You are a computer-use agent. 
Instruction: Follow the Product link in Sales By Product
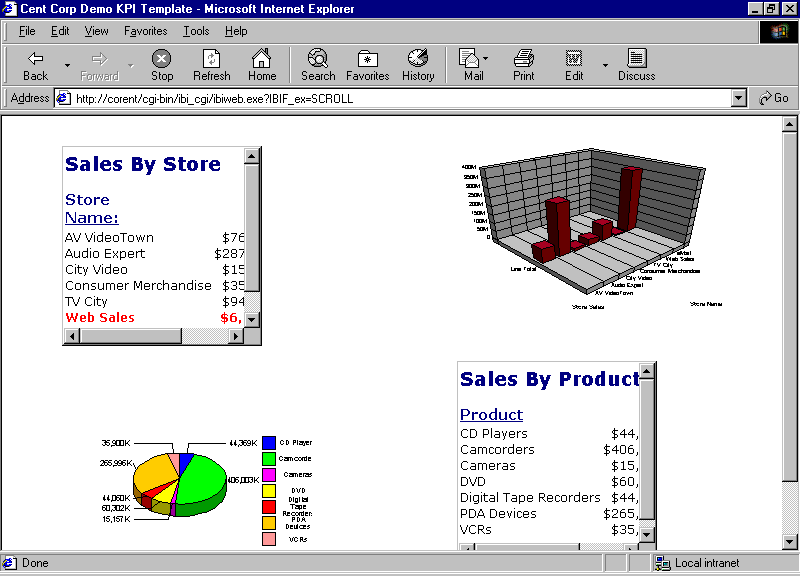[x=491, y=414]
